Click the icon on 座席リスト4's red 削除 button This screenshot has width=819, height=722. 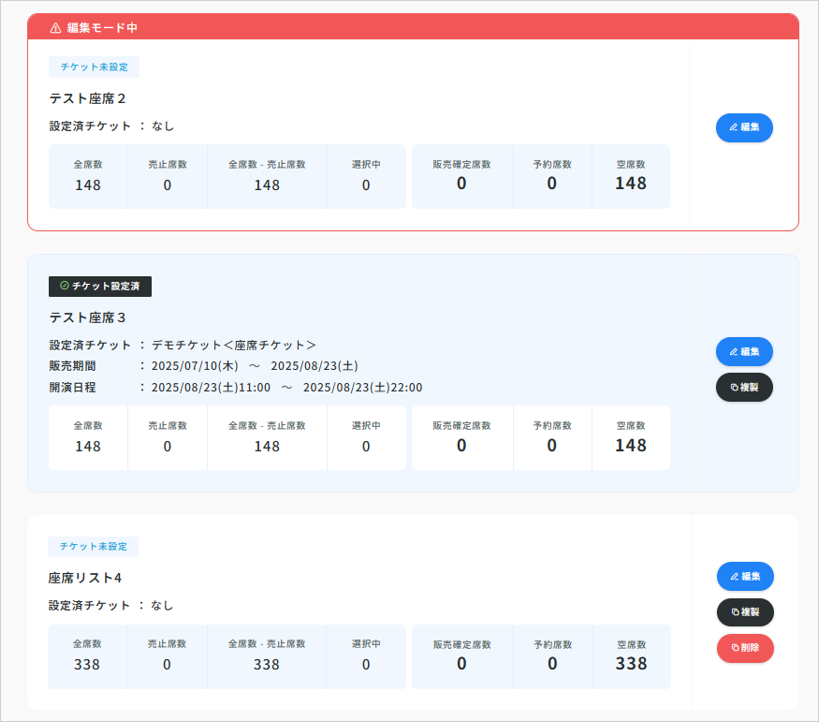pos(734,648)
